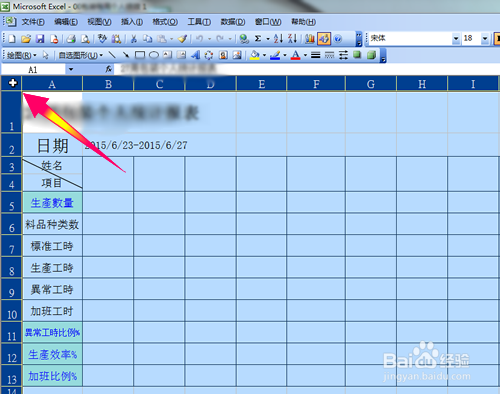The width and height of the screenshot is (500, 394).
Task: Select the Format Painter brush icon
Action: pyautogui.click(x=182, y=39)
